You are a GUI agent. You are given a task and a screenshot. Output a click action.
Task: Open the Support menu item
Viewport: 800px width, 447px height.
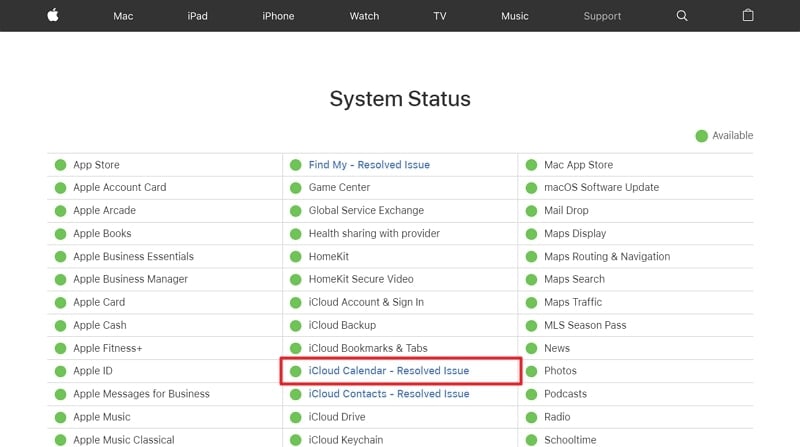pos(602,16)
